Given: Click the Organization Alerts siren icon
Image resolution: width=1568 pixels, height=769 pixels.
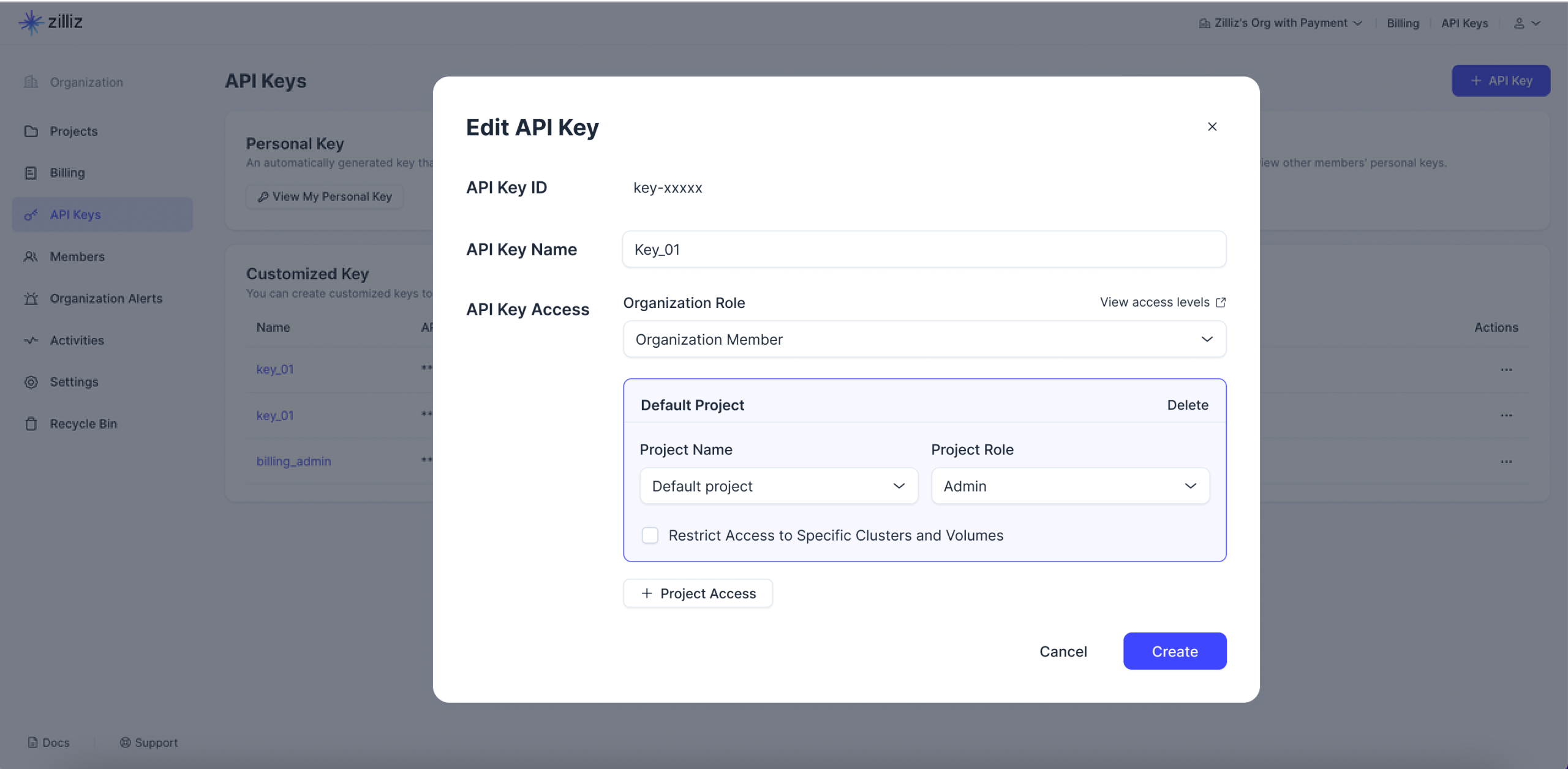Looking at the screenshot, I should [31, 299].
